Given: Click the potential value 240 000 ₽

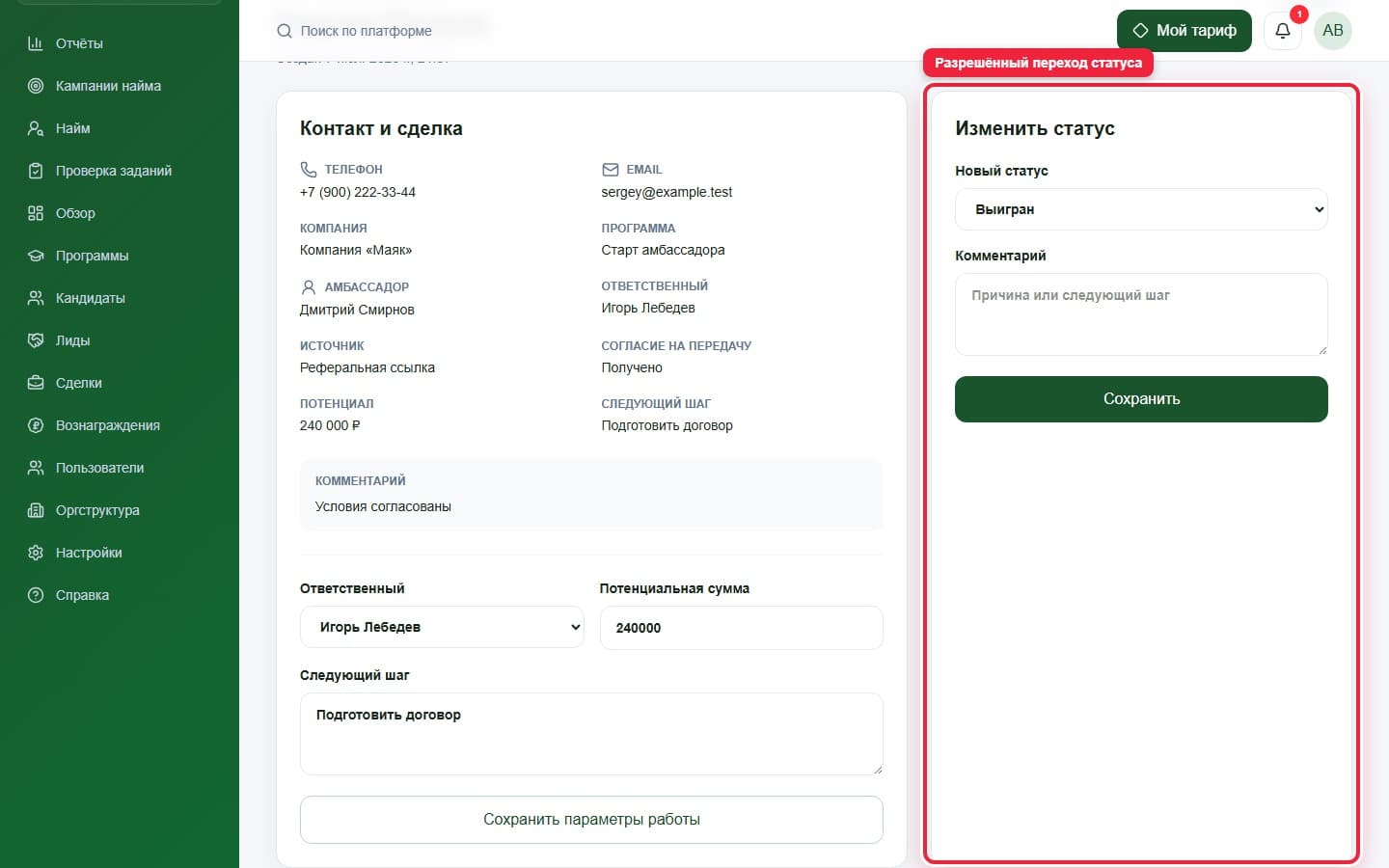Looking at the screenshot, I should [330, 425].
